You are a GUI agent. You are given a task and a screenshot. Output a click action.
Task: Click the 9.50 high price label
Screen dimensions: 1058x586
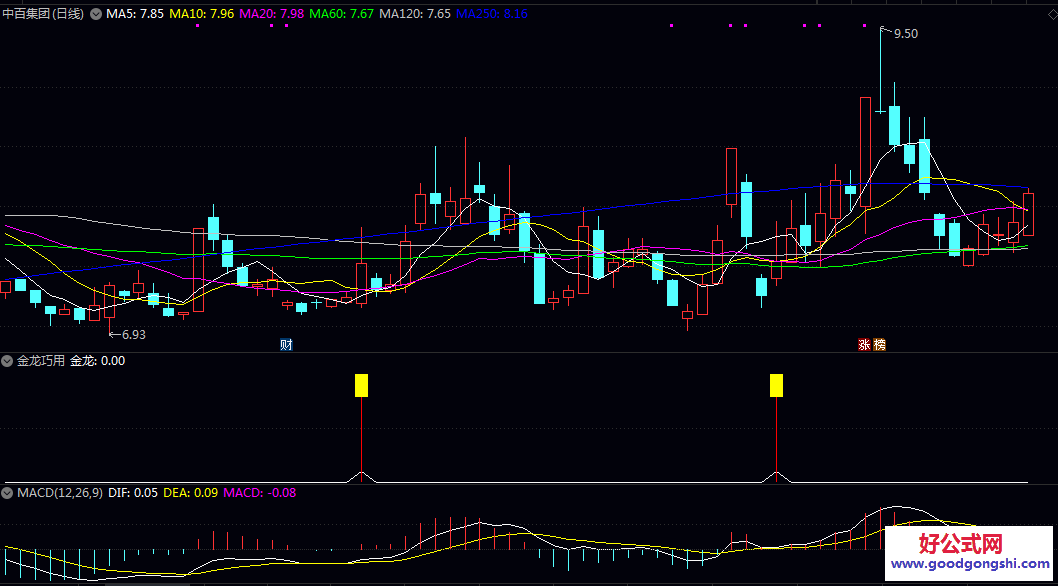click(x=905, y=34)
